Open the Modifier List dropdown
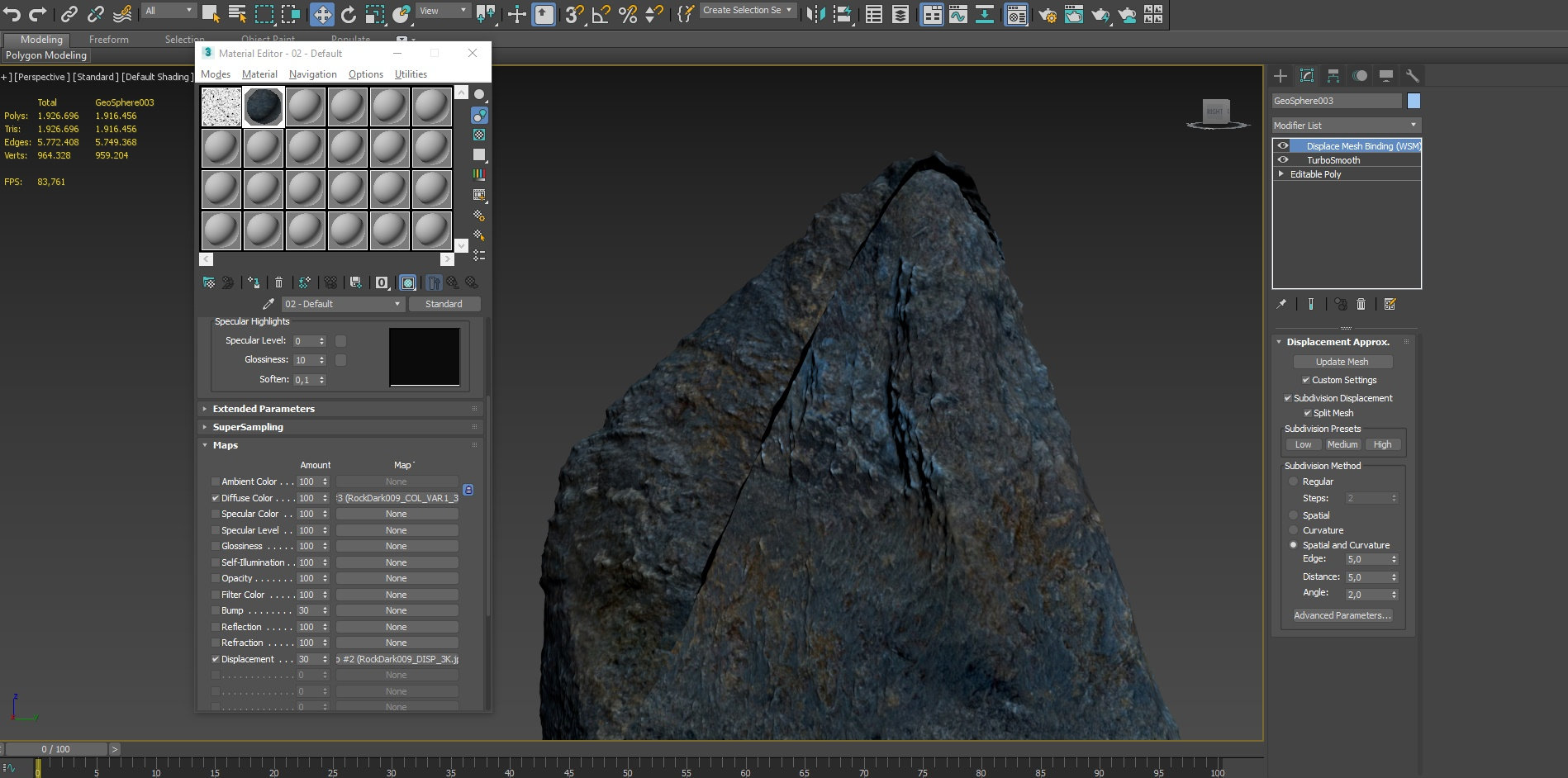The width and height of the screenshot is (1568, 778). click(x=1346, y=125)
